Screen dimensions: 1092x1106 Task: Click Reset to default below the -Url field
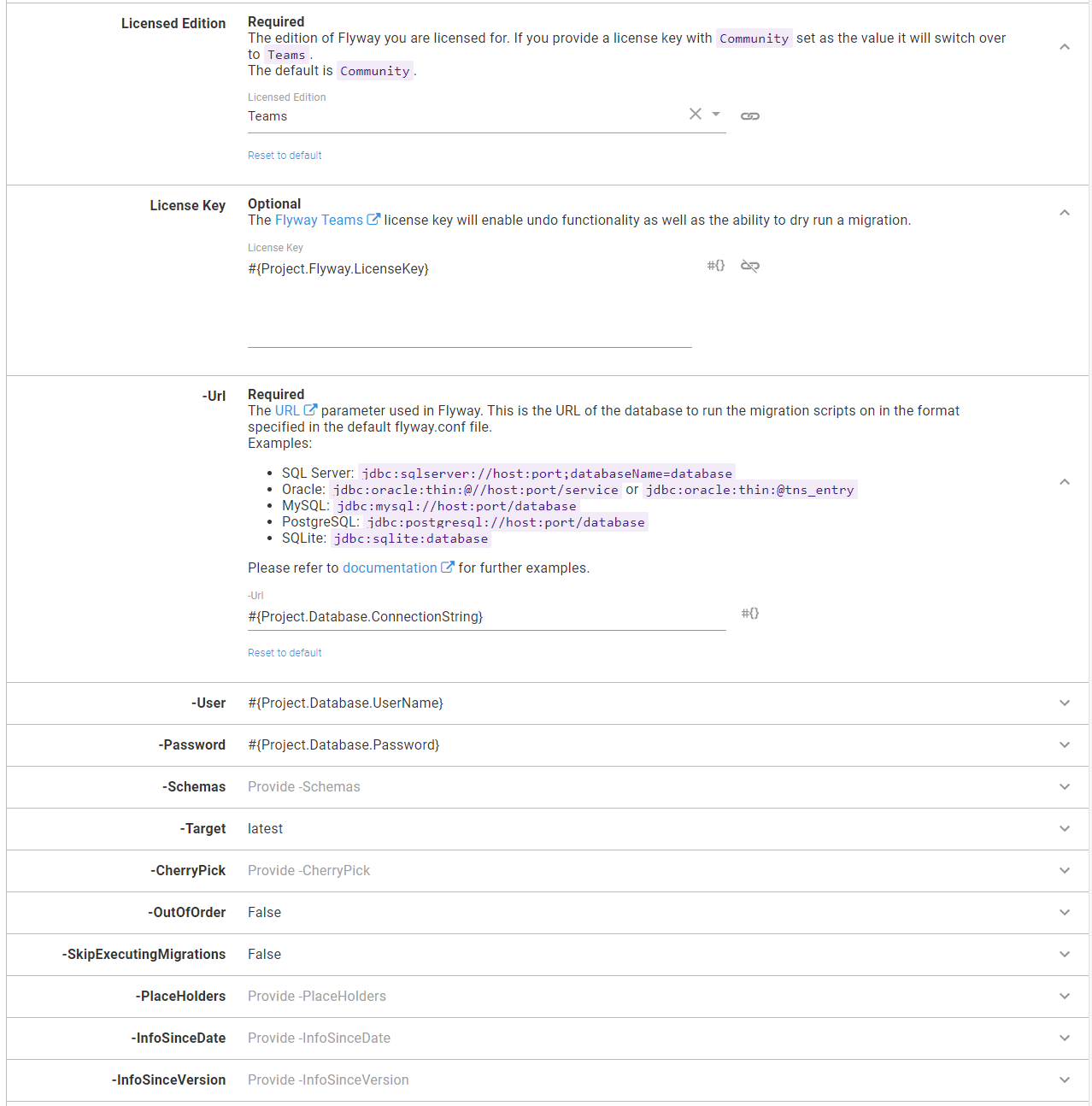pyautogui.click(x=285, y=652)
